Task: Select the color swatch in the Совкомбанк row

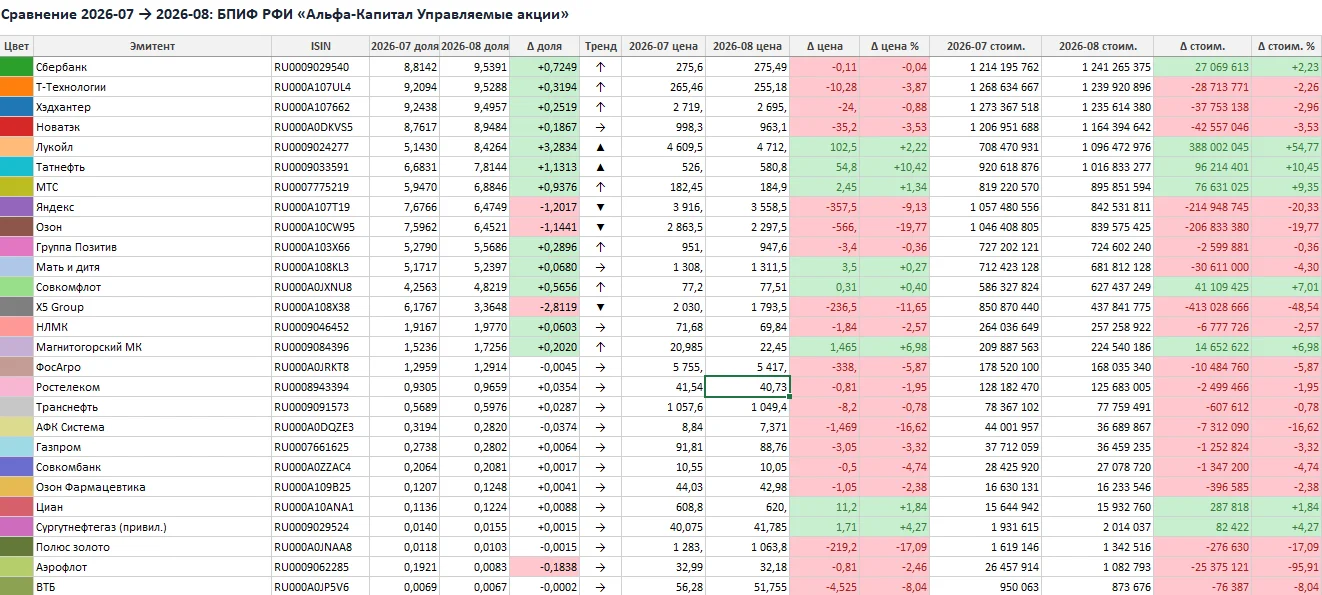Action: 16,467
